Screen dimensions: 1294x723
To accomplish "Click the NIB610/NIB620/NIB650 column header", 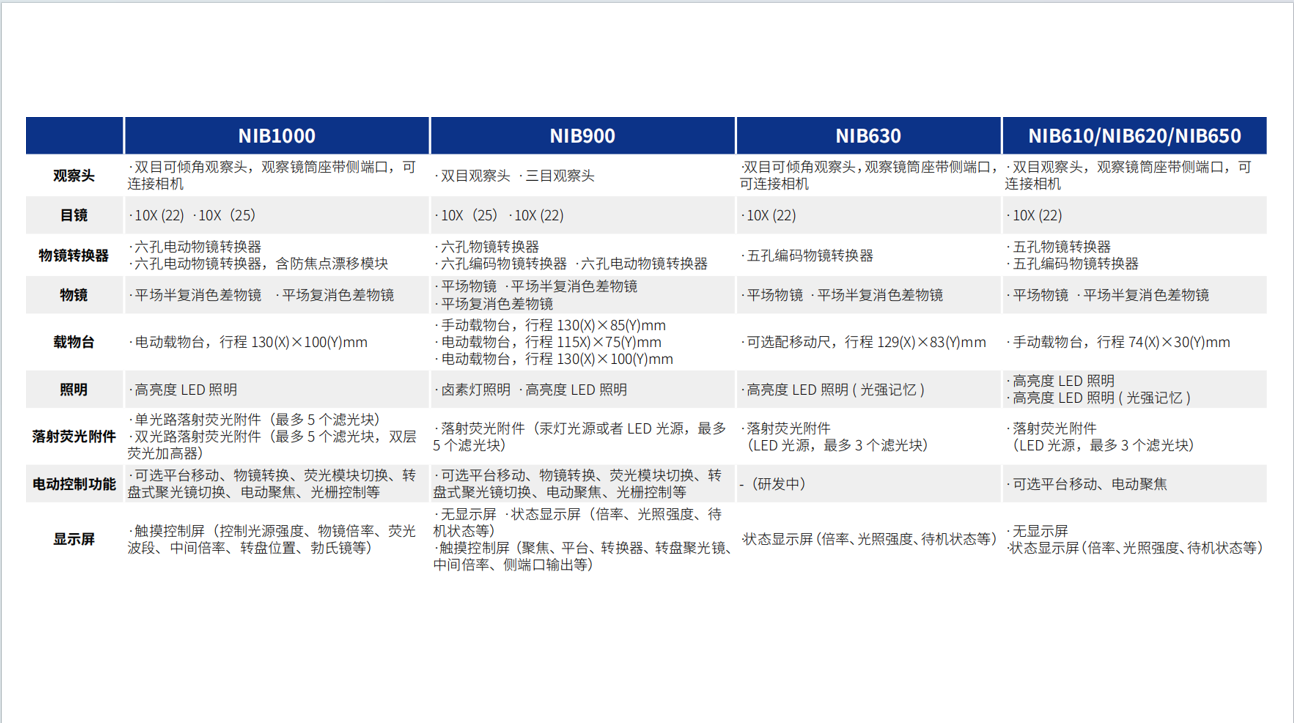I will pos(1135,135).
